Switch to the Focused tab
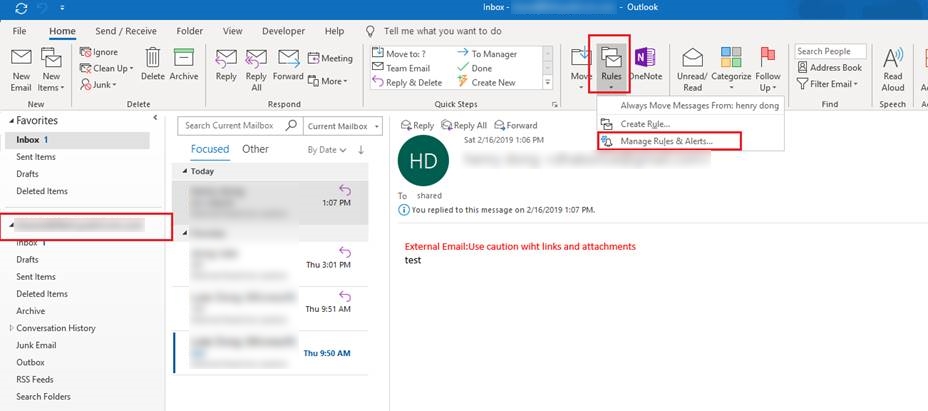This screenshot has height=411, width=928. [210, 149]
